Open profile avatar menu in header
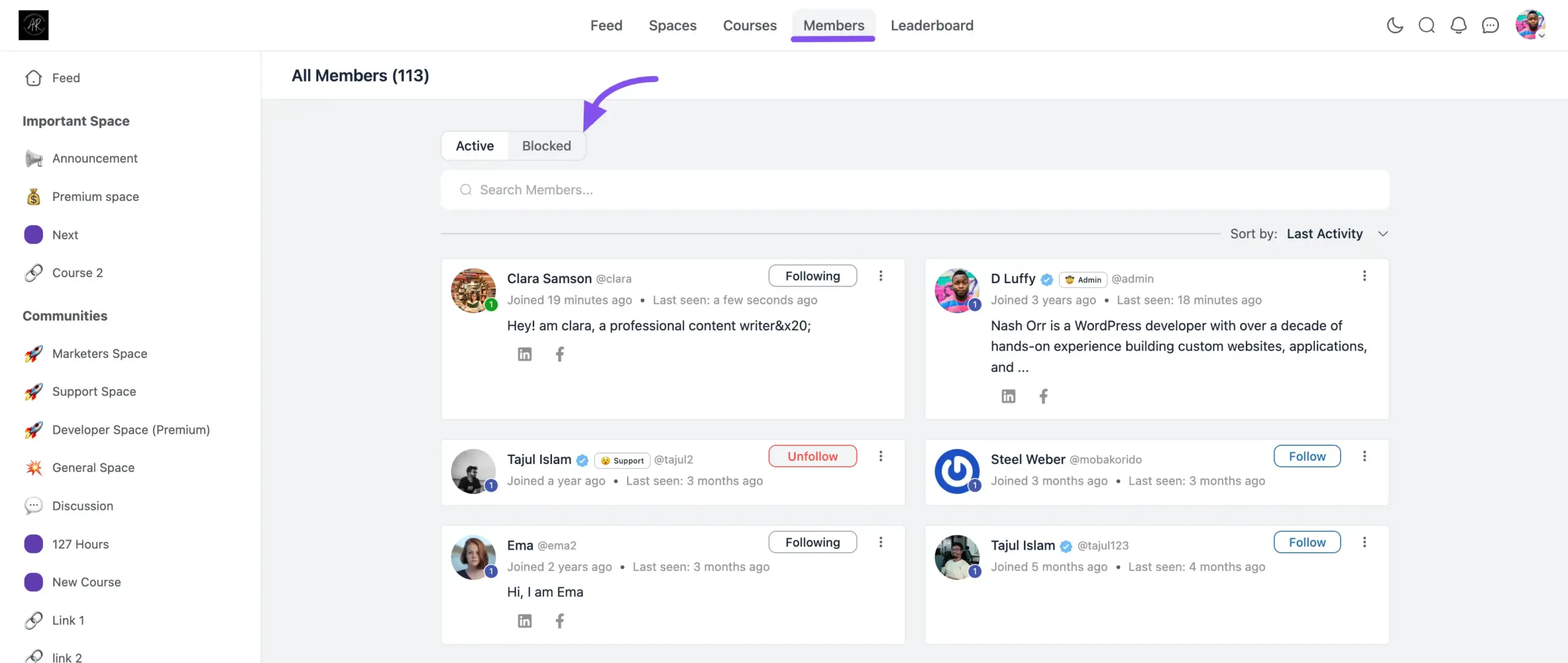 coord(1529,25)
